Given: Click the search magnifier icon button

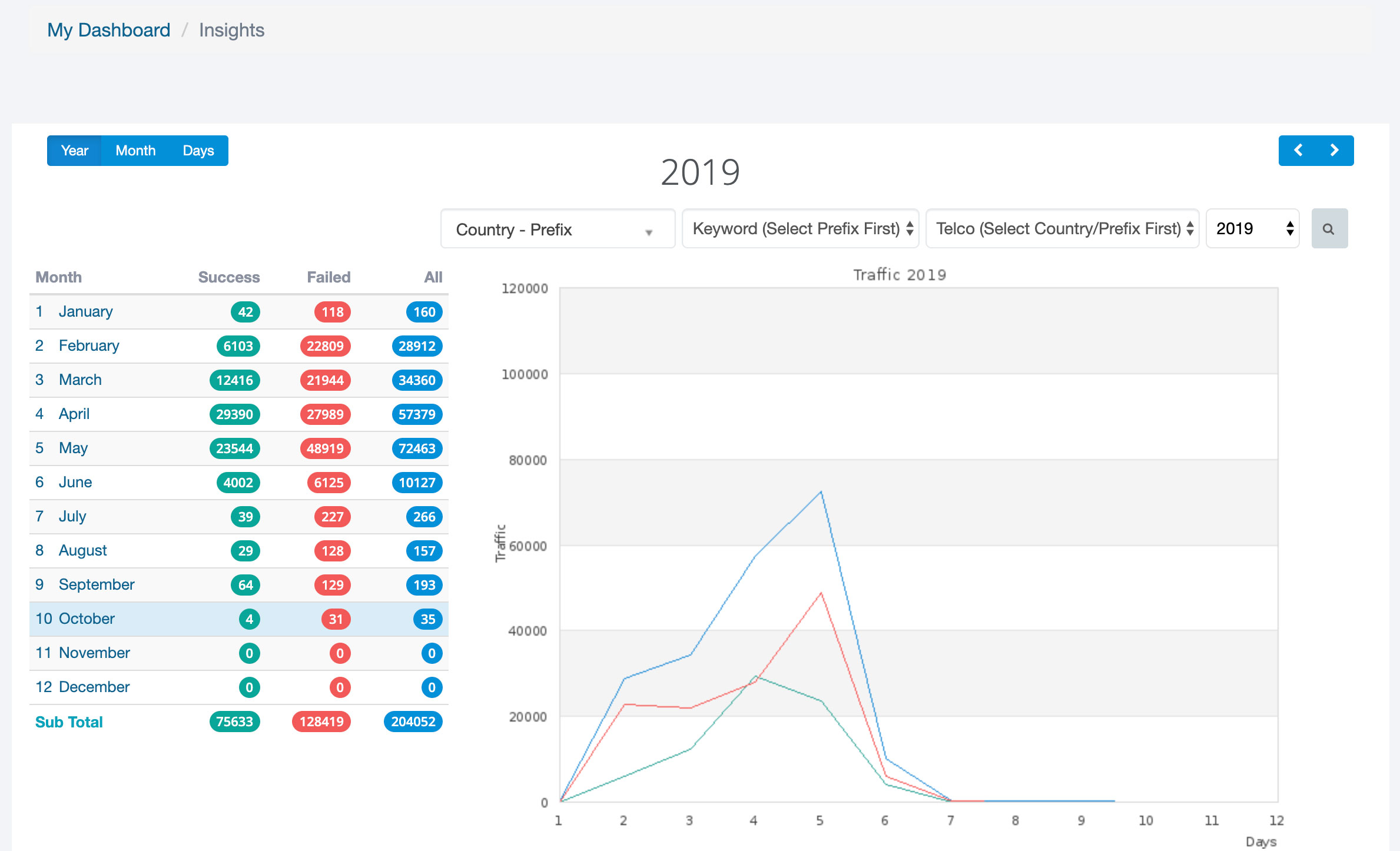Looking at the screenshot, I should pyautogui.click(x=1329, y=229).
